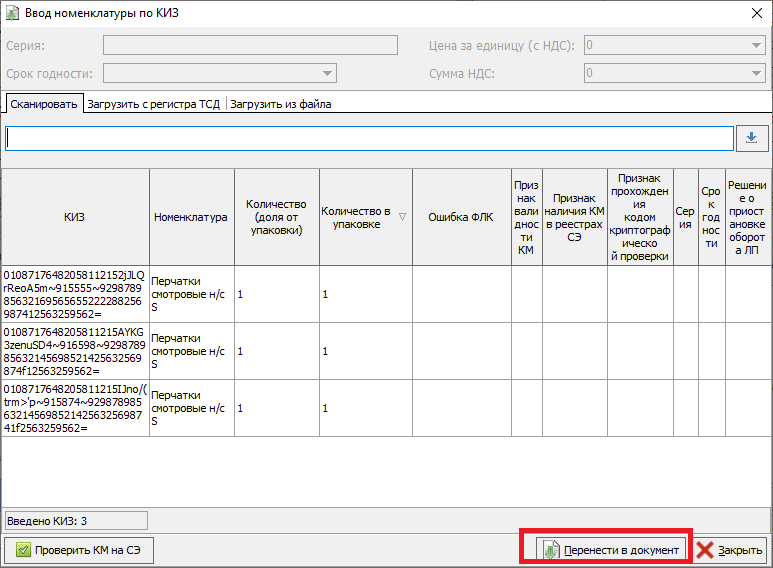Image resolution: width=773 pixels, height=568 pixels.
Task: Click the КИЗ column header
Action: [75, 217]
